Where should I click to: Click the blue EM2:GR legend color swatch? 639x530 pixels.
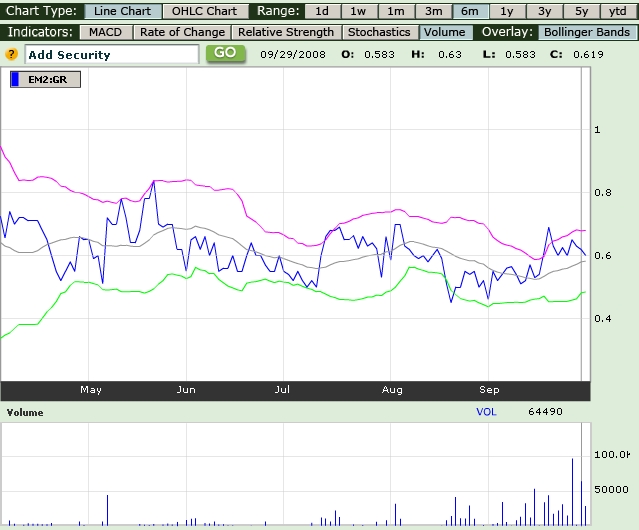coord(16,79)
